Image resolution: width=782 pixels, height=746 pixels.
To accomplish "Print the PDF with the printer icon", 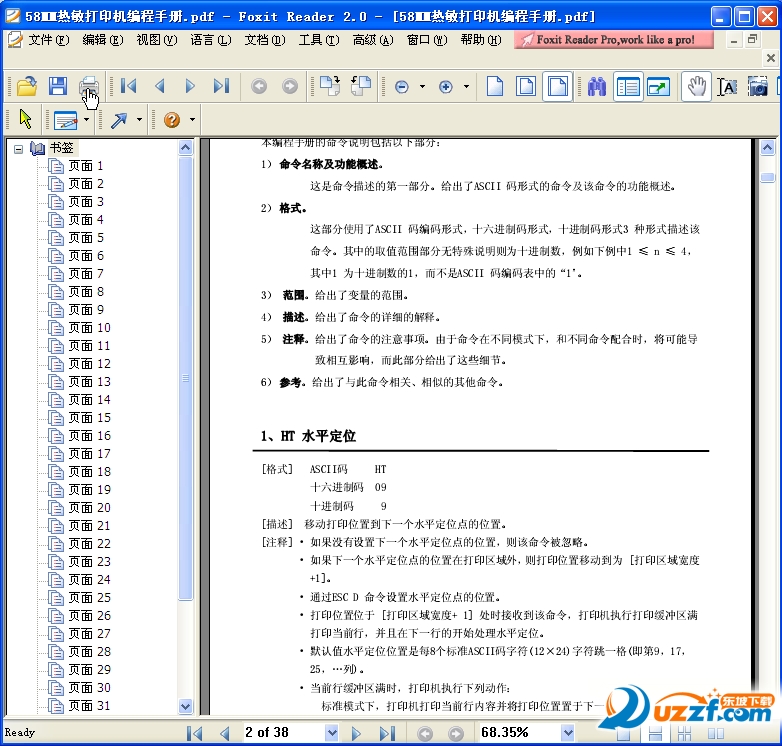I will [89, 86].
